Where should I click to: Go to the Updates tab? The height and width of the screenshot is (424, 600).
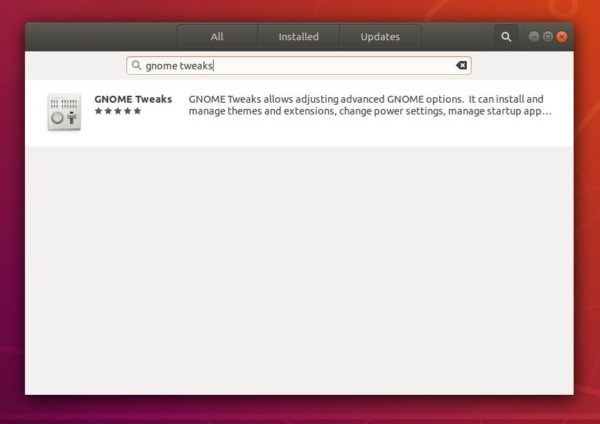[x=380, y=37]
